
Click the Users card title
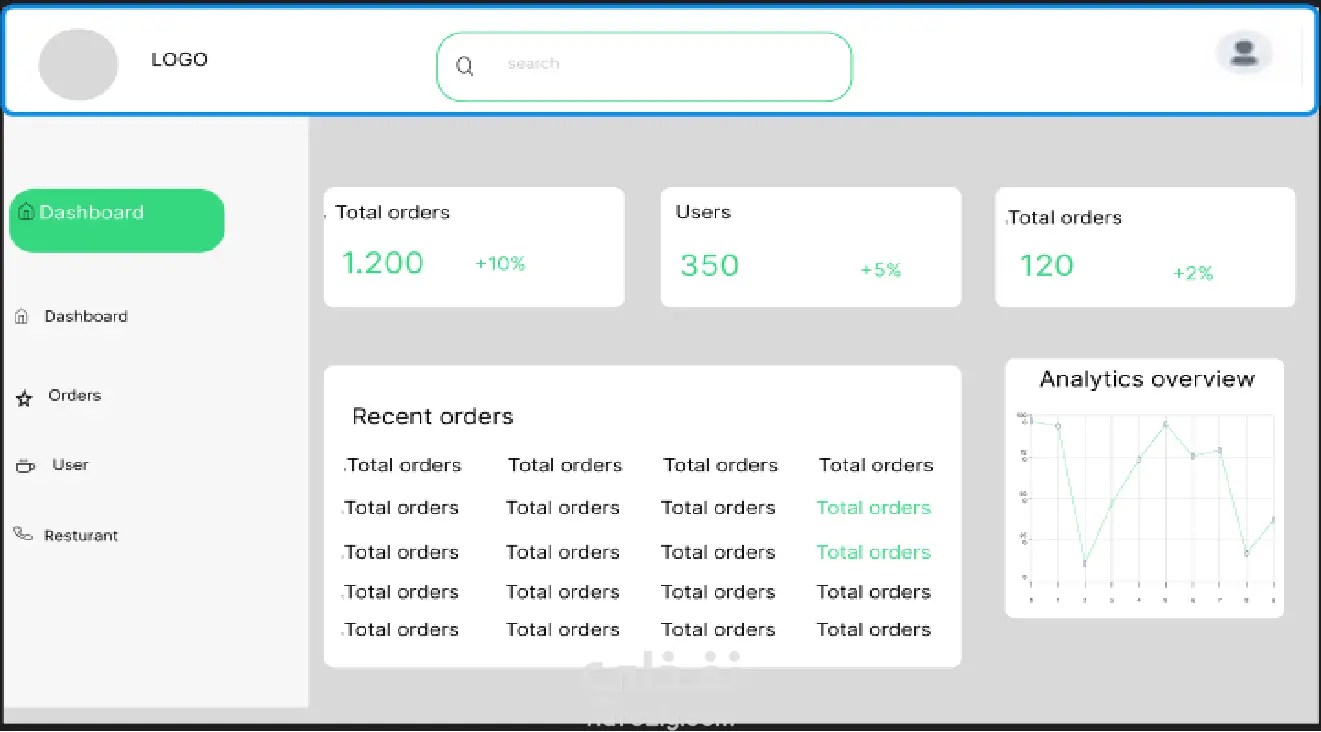(703, 212)
